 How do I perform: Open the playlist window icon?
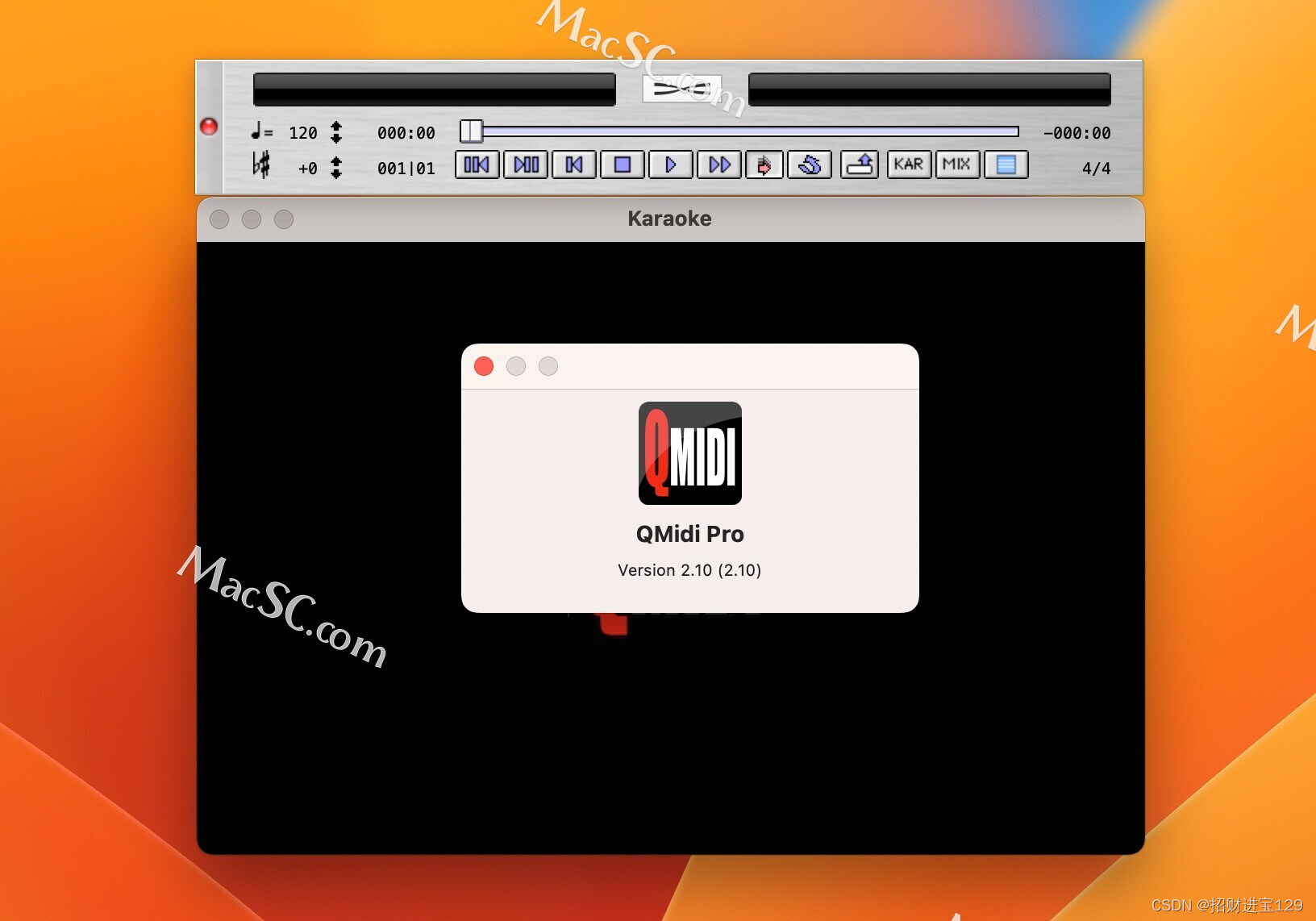(1006, 165)
